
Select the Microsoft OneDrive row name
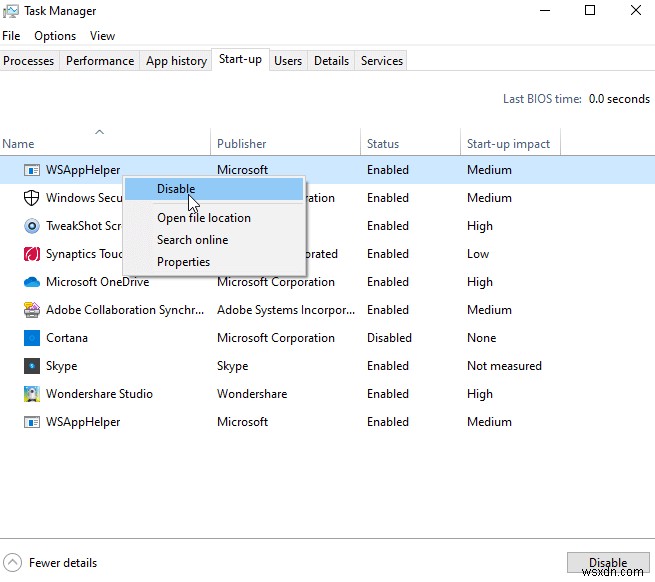tap(98, 282)
